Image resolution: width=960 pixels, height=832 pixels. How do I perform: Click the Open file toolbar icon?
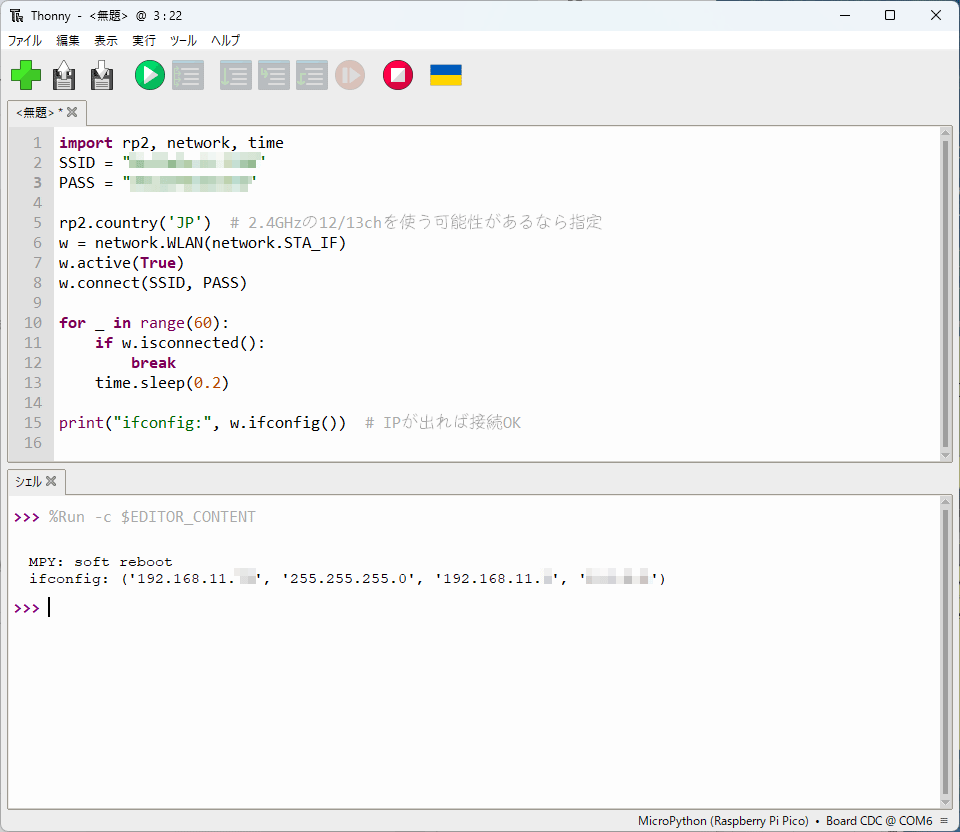(x=64, y=75)
